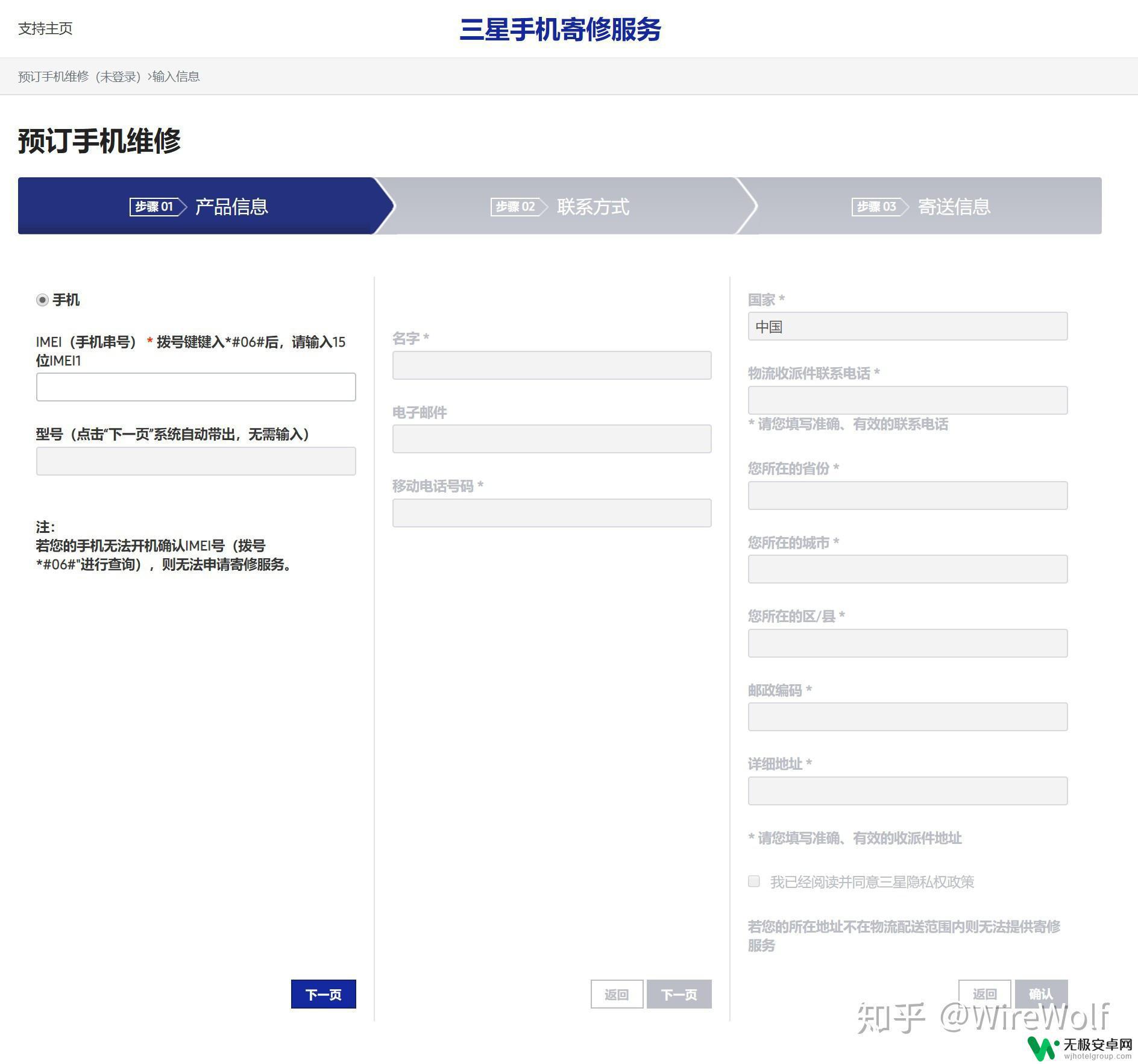This screenshot has height=1064, width=1138.
Task: Open the 您所在的区/县 field
Action: click(908, 643)
